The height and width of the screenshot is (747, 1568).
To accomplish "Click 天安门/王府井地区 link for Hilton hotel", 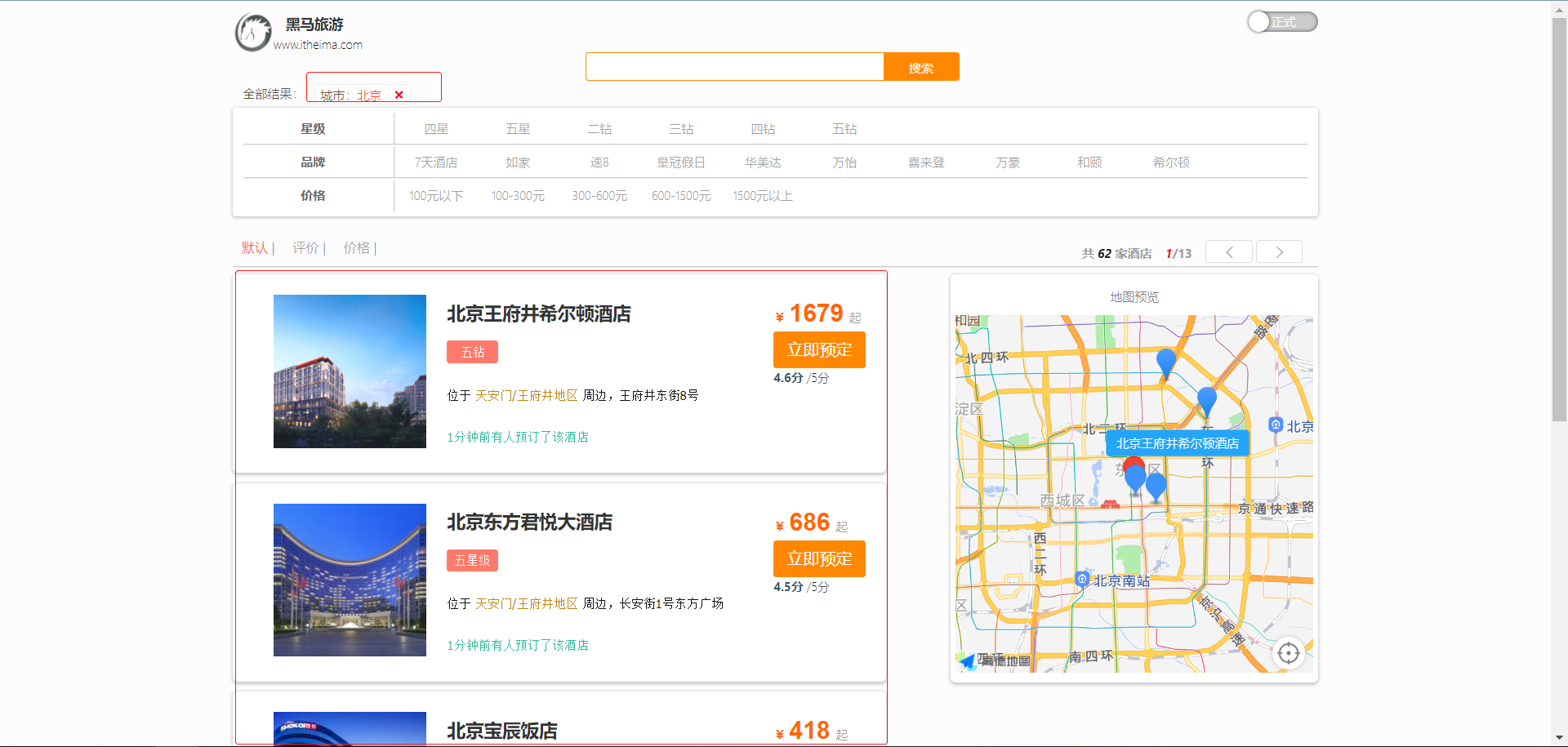I will point(526,395).
